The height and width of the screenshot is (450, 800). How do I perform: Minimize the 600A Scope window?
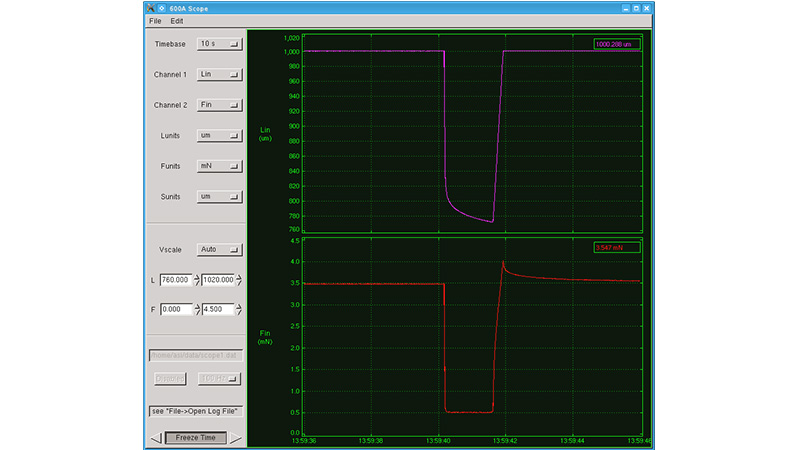(626, 8)
